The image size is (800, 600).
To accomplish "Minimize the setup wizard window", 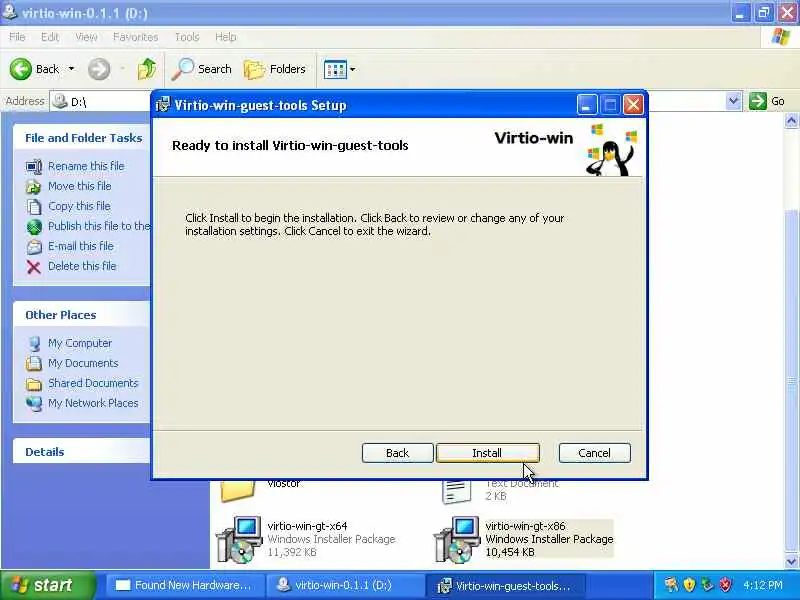I will [587, 105].
